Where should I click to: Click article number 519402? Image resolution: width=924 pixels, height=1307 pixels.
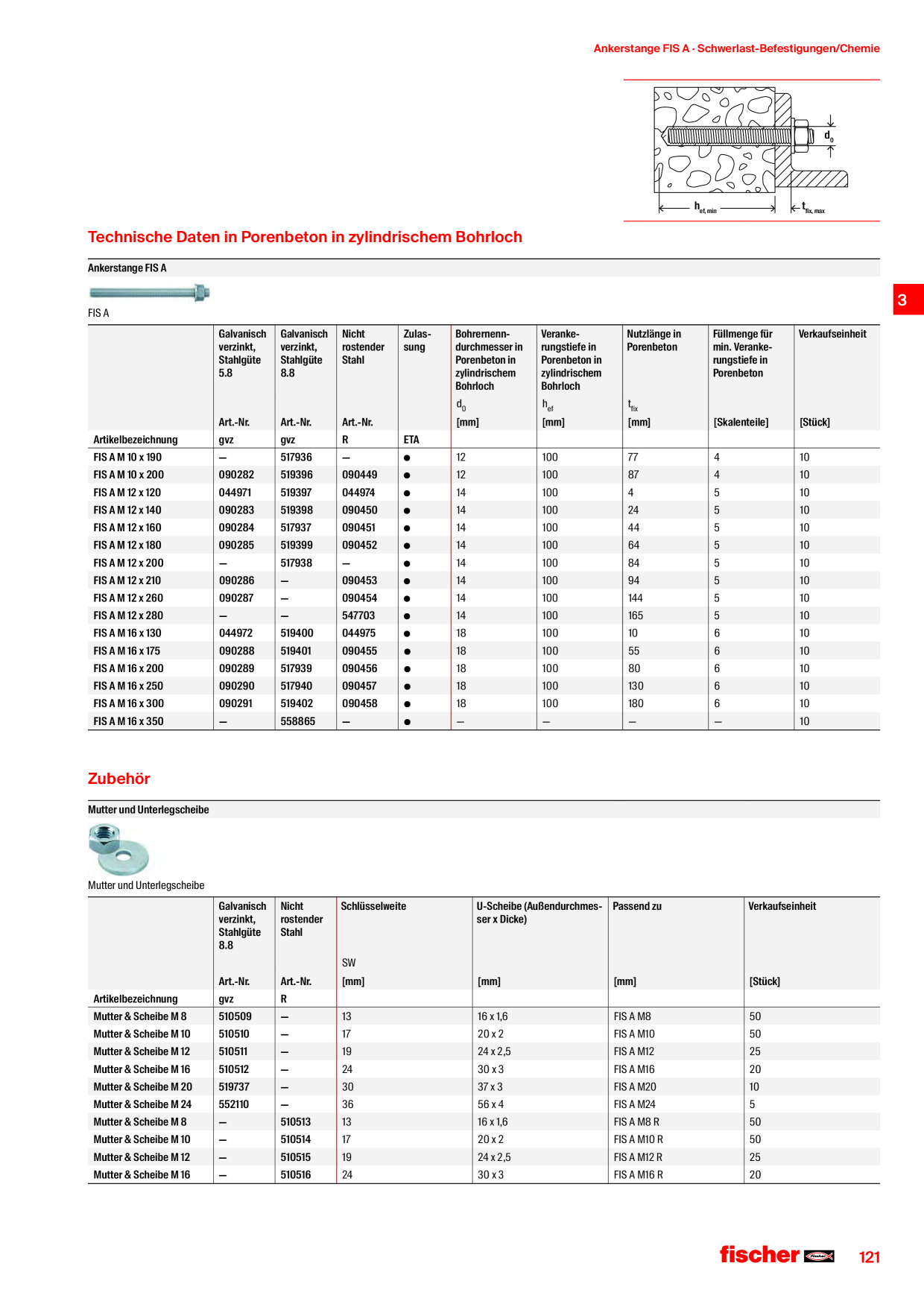(x=297, y=703)
